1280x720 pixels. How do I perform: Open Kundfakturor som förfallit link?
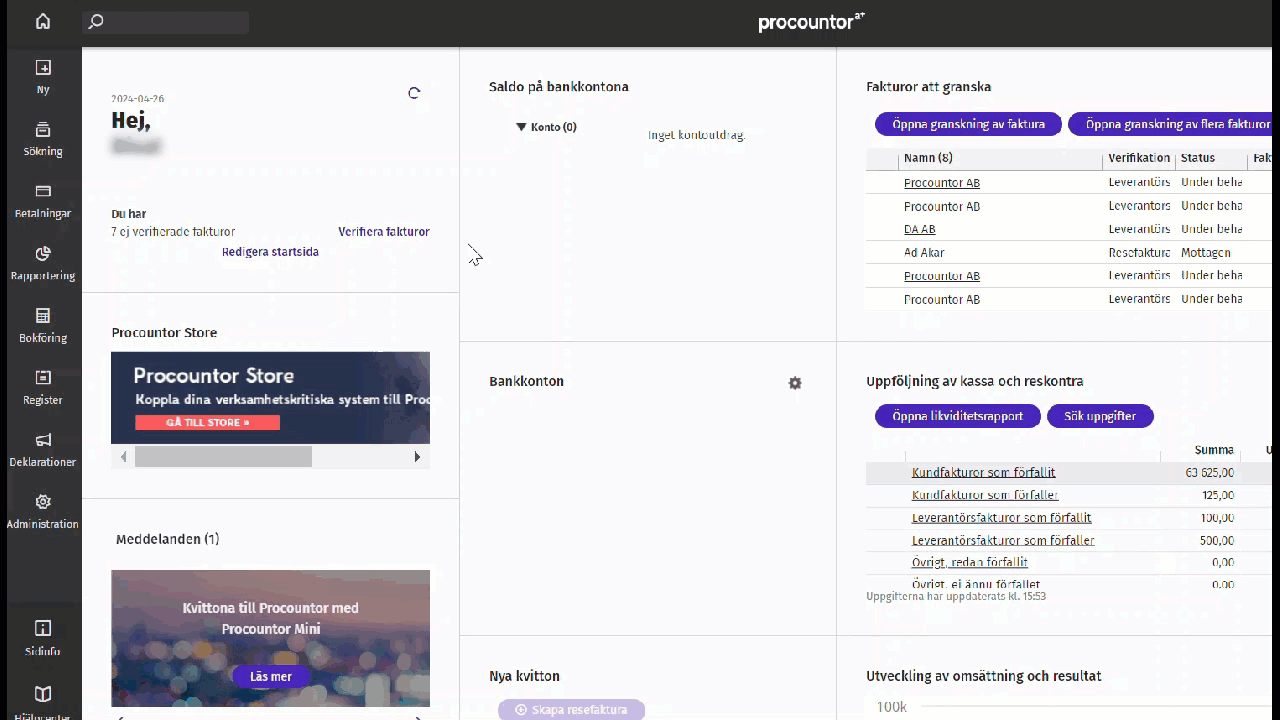pyautogui.click(x=983, y=472)
